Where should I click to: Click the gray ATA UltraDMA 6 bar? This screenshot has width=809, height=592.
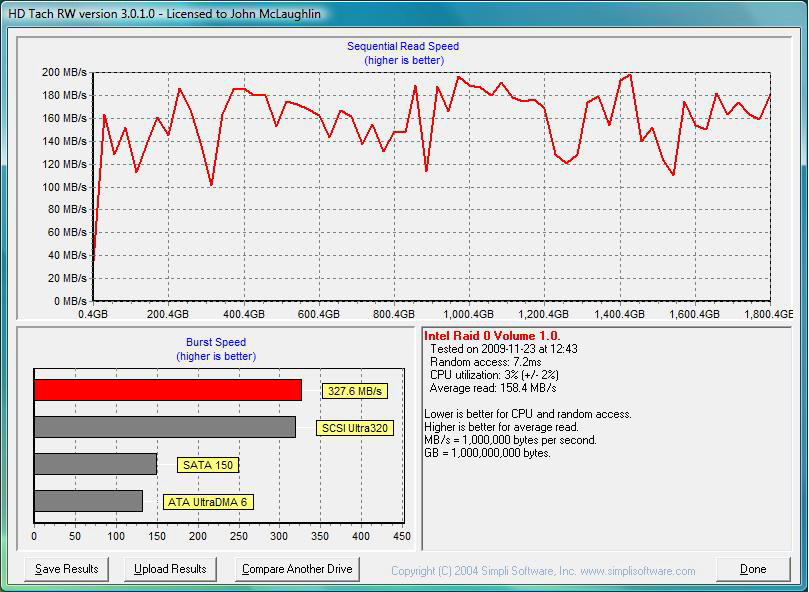point(88,501)
